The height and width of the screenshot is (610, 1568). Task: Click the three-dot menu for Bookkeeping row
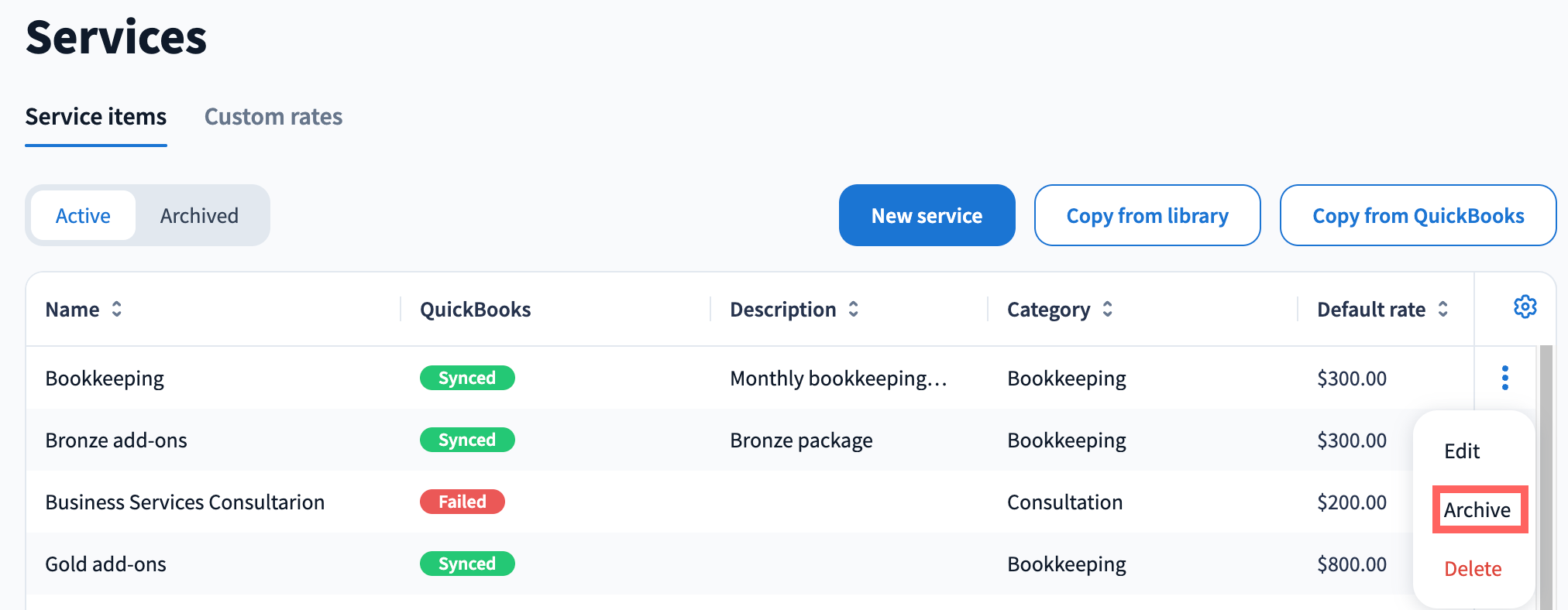pos(1504,378)
